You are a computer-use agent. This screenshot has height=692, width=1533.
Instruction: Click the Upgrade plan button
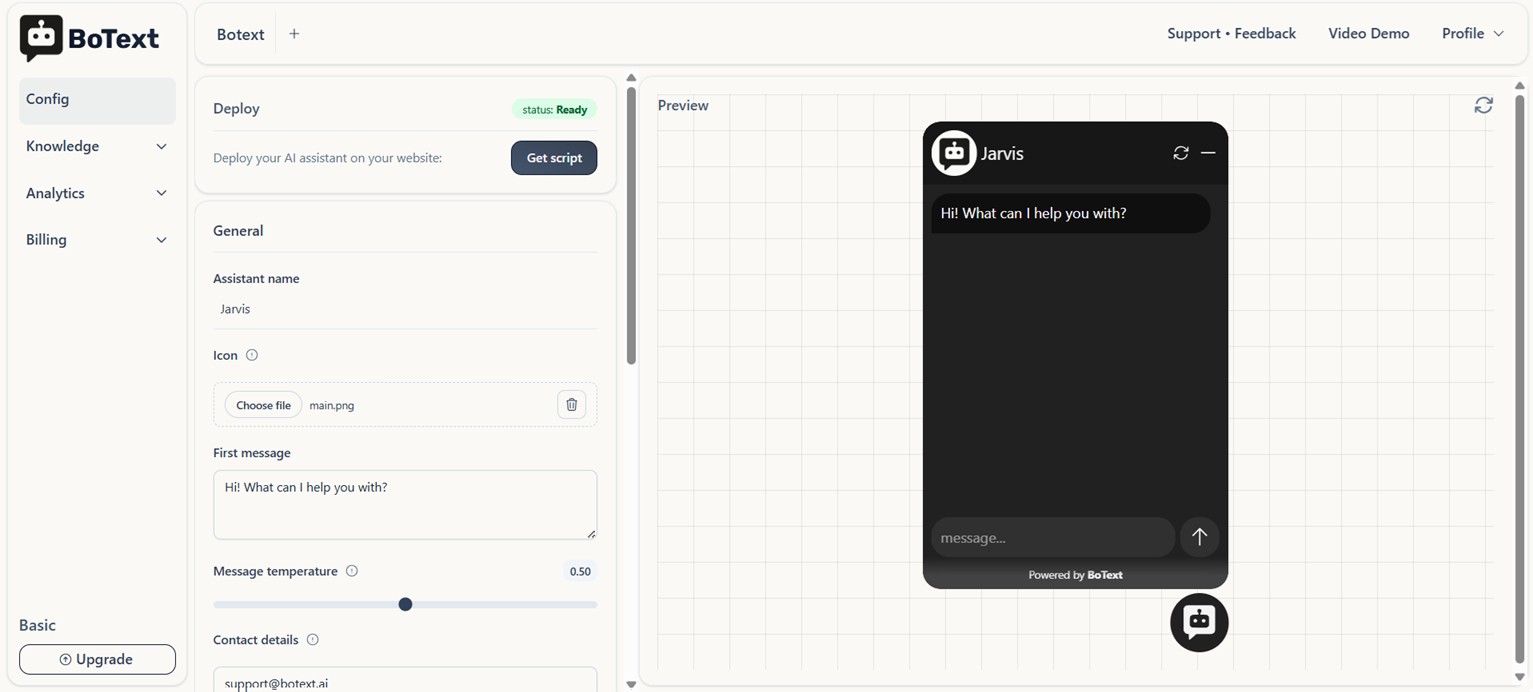[x=97, y=659]
